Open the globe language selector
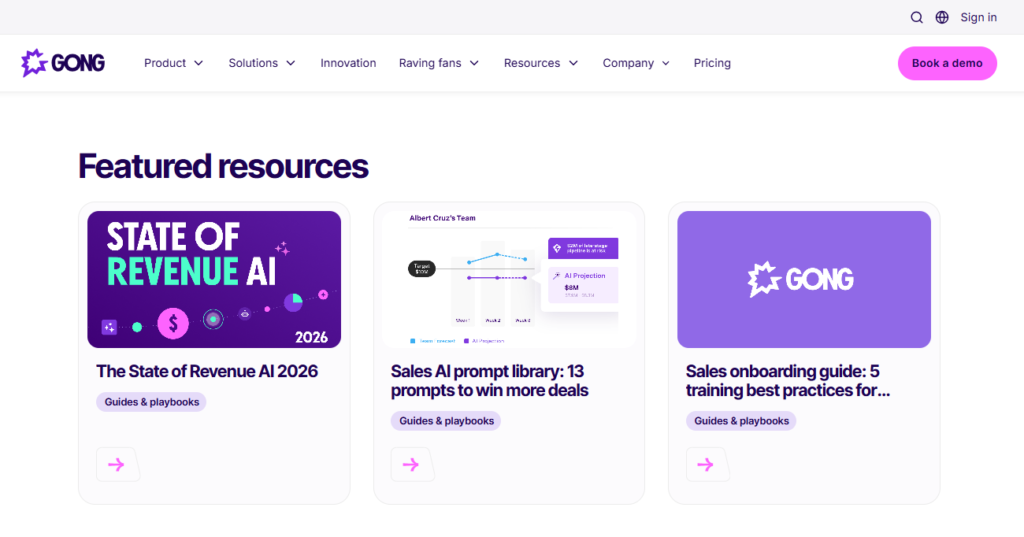This screenshot has width=1024, height=537. click(942, 17)
